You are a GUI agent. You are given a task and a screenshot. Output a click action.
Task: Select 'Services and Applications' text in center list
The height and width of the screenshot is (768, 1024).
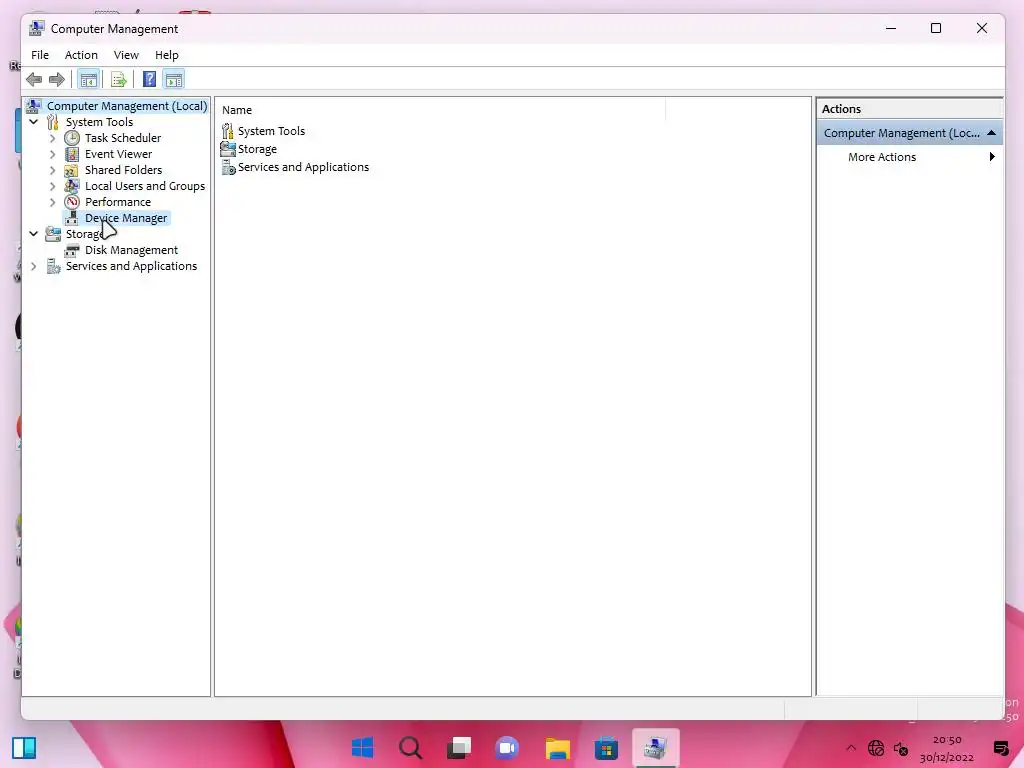tap(303, 167)
